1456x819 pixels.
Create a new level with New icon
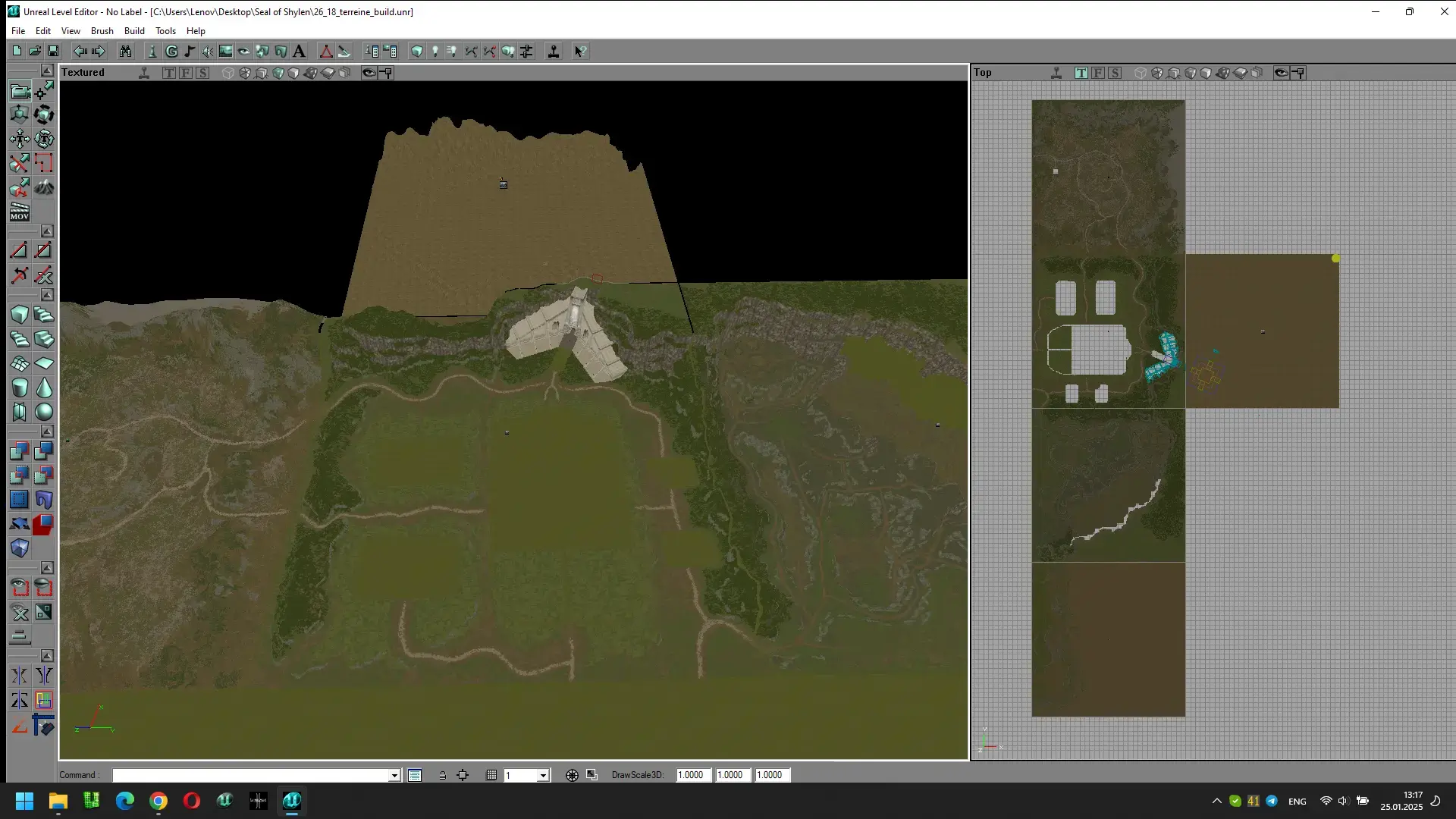17,51
